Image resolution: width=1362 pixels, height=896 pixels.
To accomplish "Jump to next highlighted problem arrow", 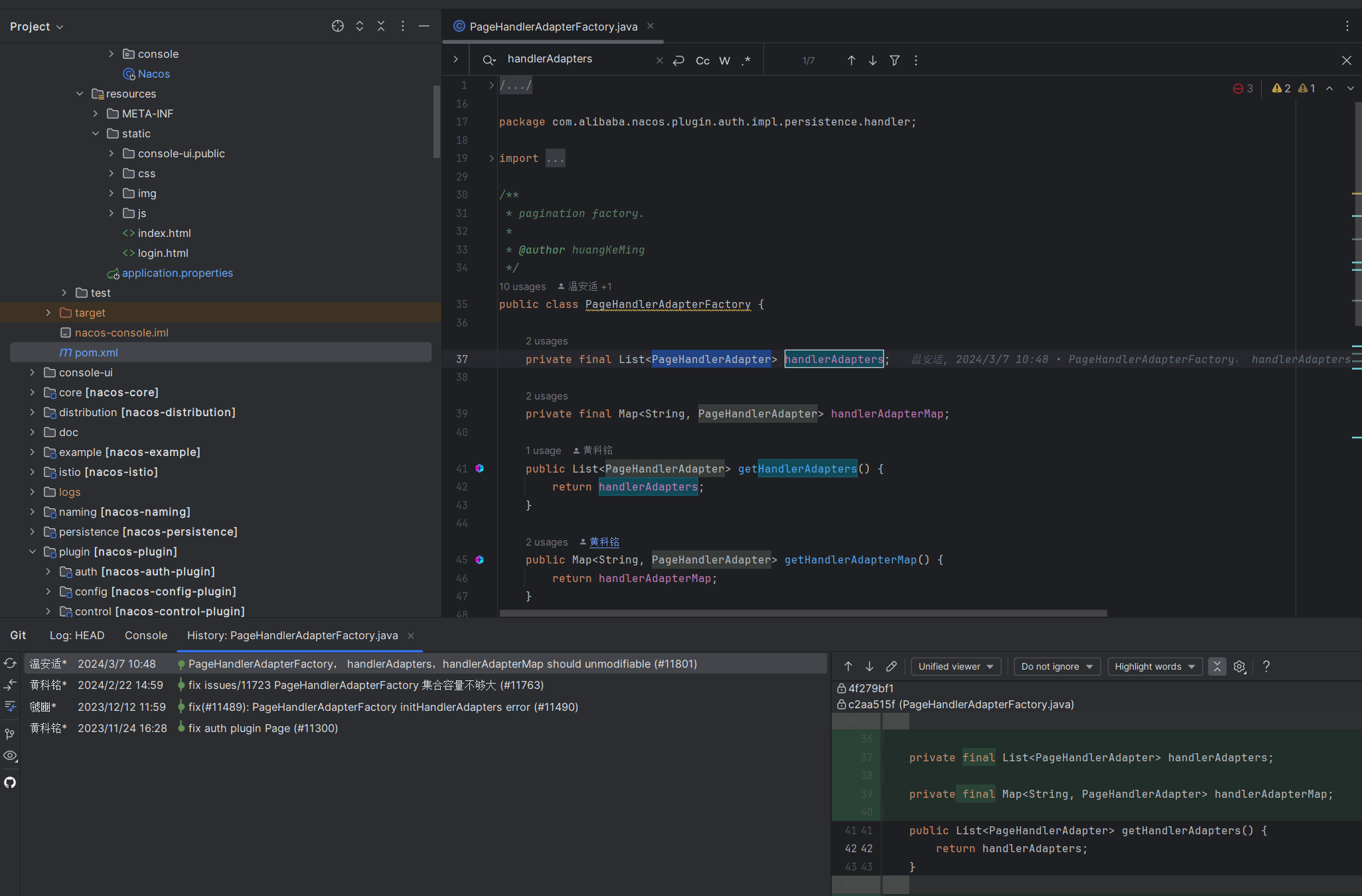I will (1351, 88).
